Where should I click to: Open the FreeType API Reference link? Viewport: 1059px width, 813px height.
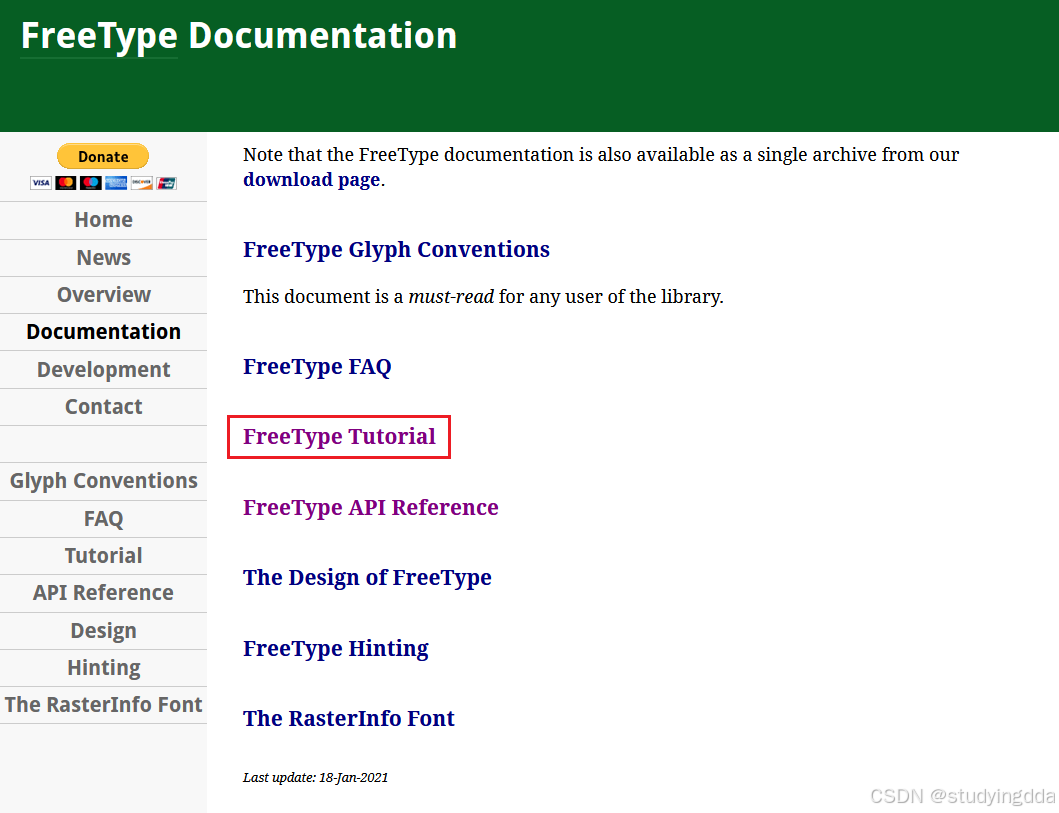click(371, 507)
